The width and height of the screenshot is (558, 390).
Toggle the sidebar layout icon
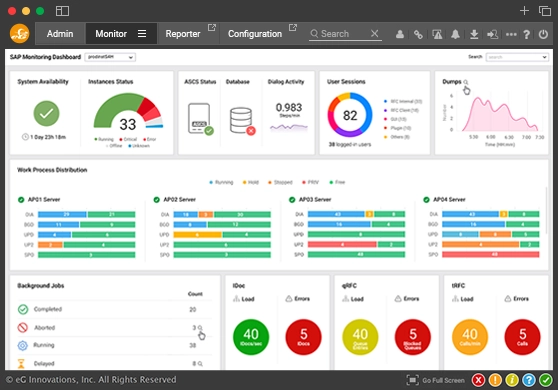[62, 11]
